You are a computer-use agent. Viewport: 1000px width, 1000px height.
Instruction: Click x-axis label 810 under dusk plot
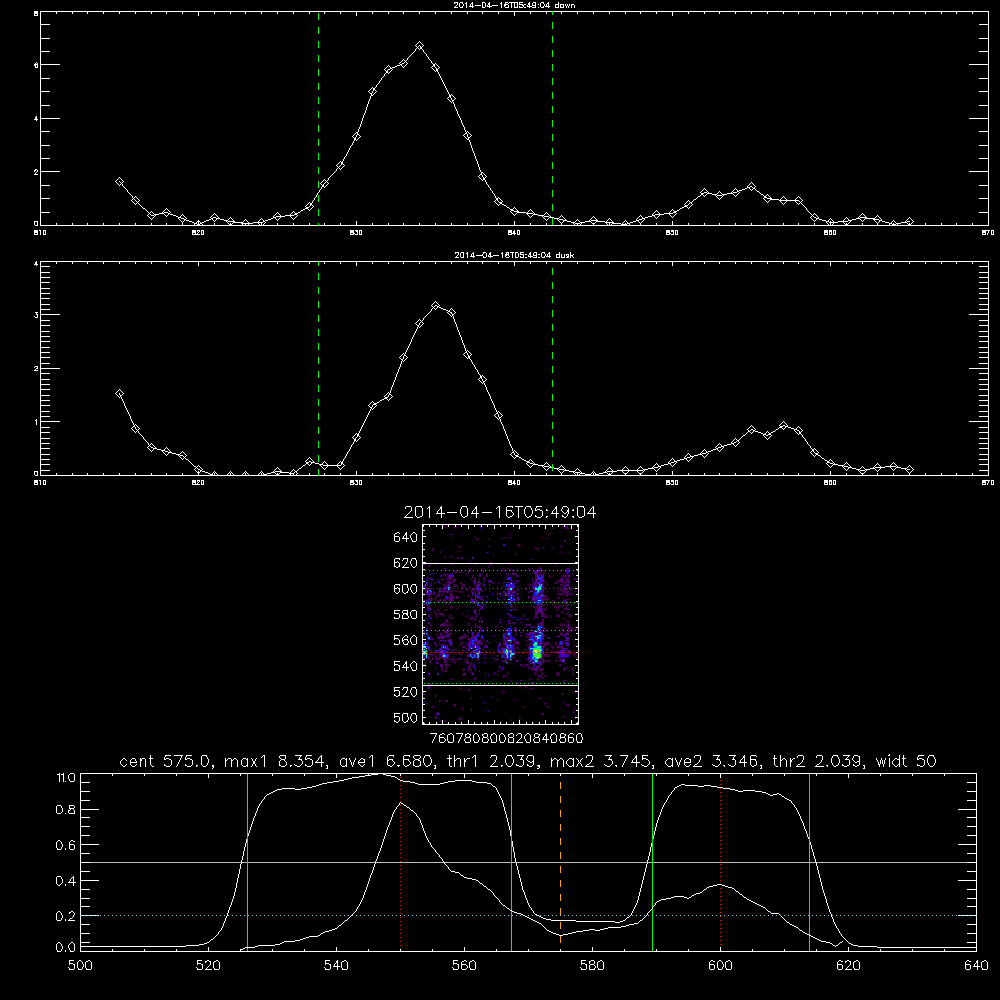(40, 483)
